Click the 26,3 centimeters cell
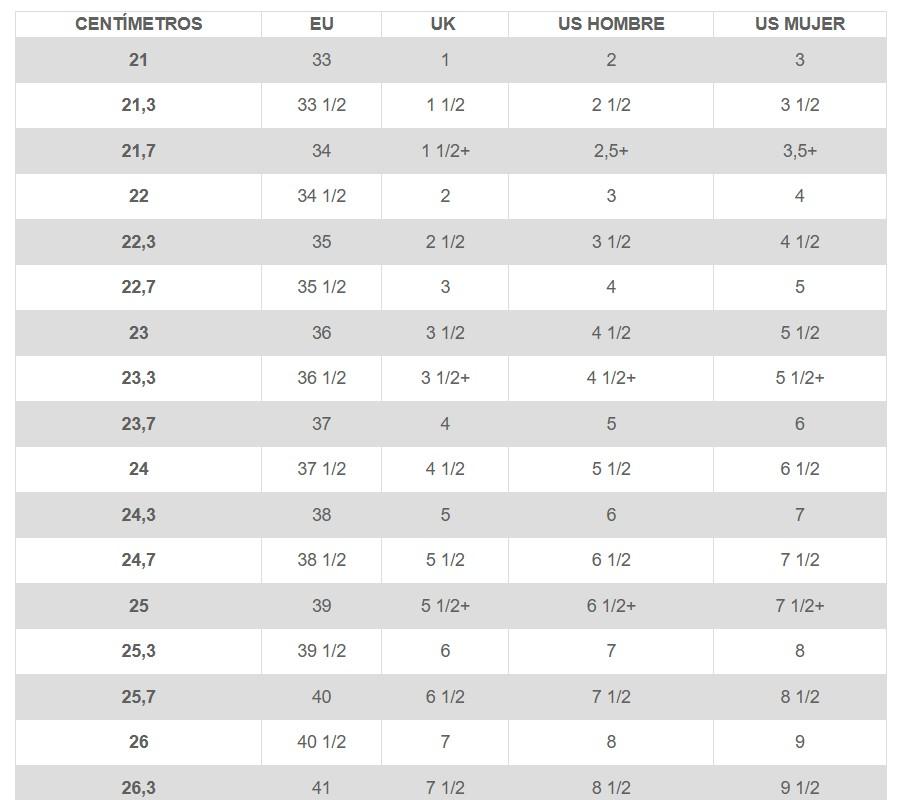The height and width of the screenshot is (800, 902). click(138, 788)
